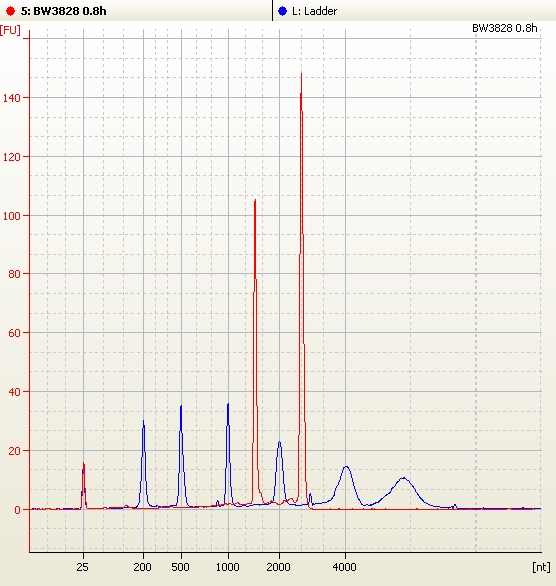Screen dimensions: 556x586
Task: Click the broad blue peak at 4000 nt
Action: point(346,467)
